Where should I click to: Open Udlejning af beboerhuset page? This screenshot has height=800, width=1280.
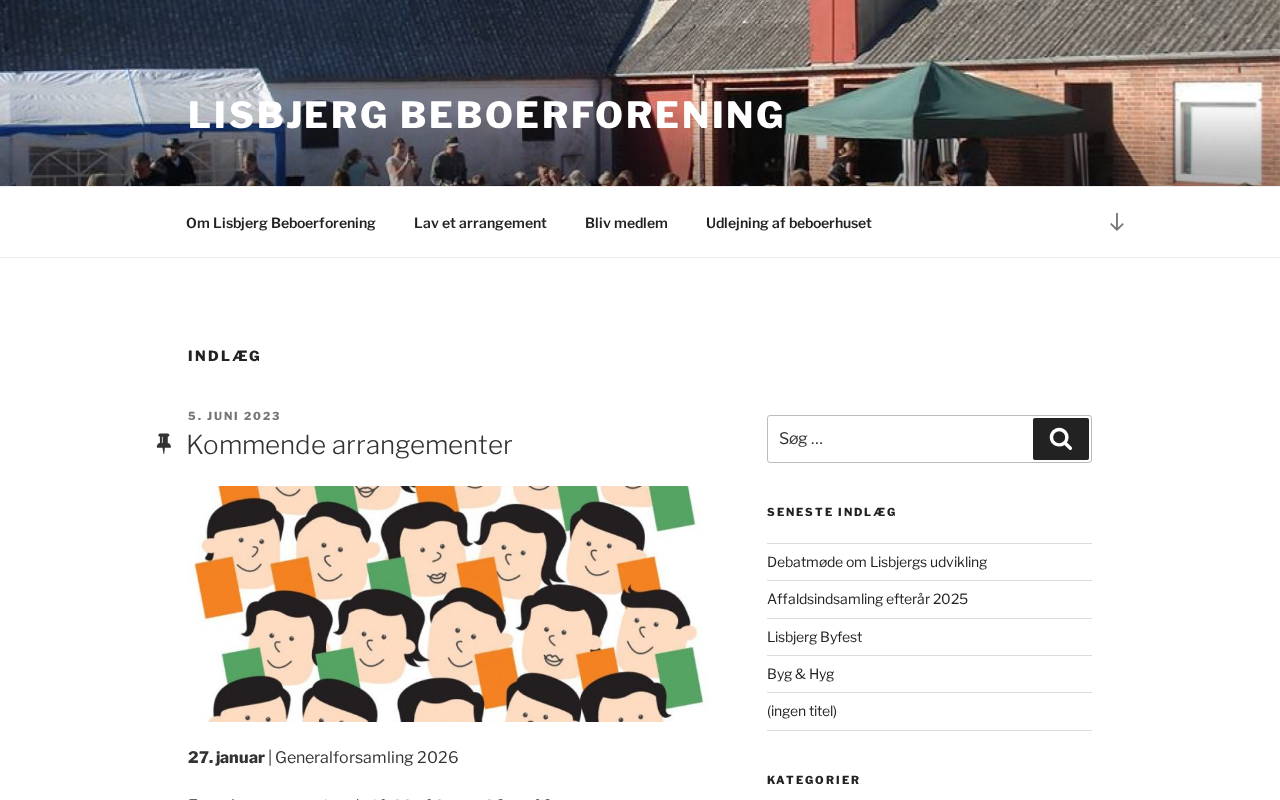pyautogui.click(x=789, y=223)
